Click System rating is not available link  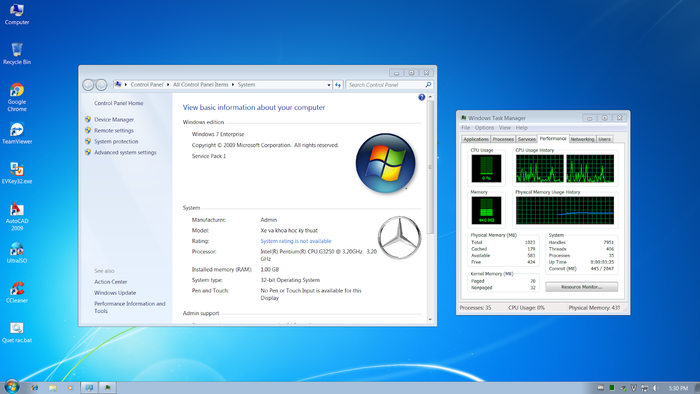[x=296, y=241]
